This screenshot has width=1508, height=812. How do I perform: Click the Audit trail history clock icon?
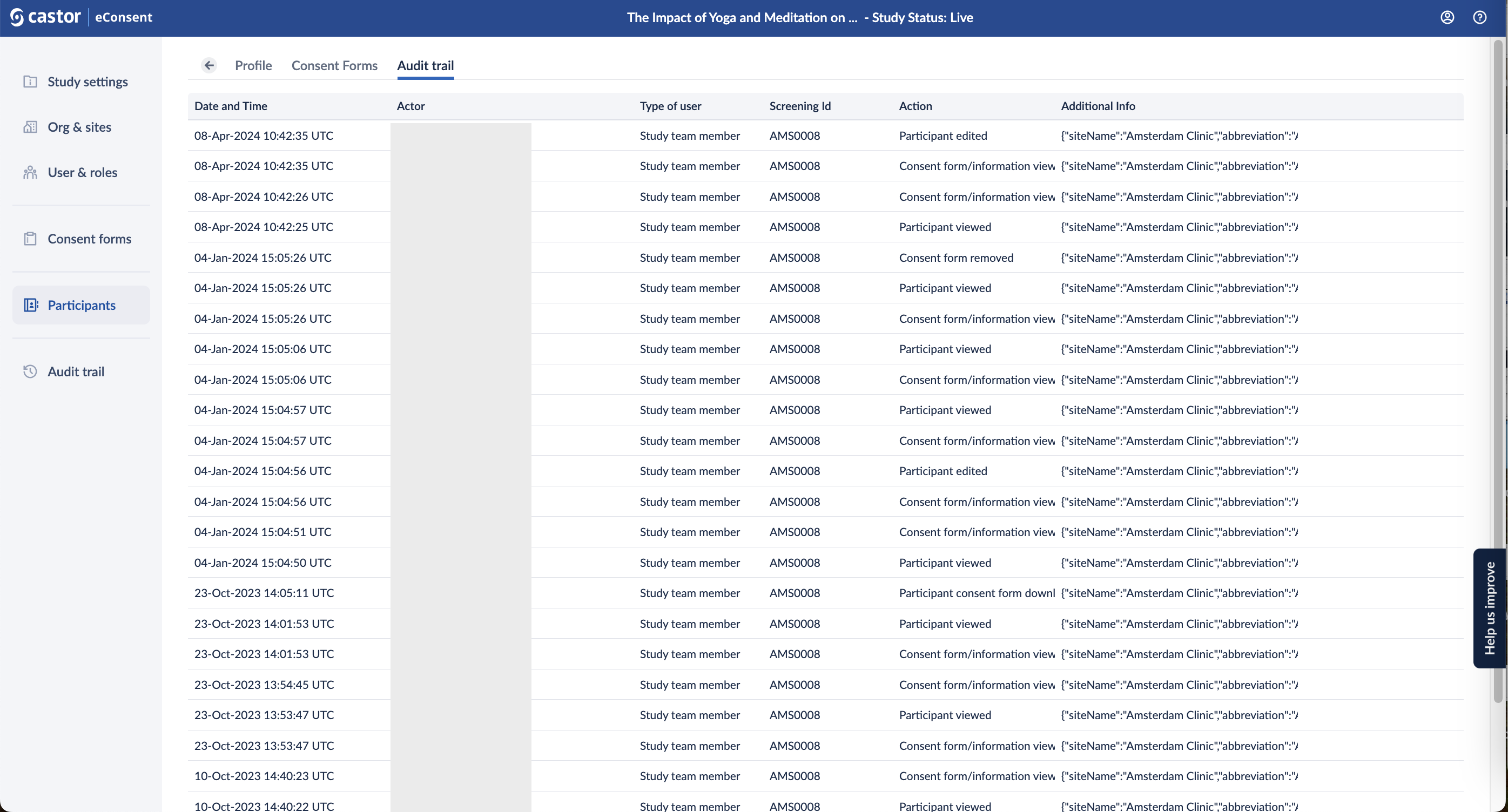30,371
